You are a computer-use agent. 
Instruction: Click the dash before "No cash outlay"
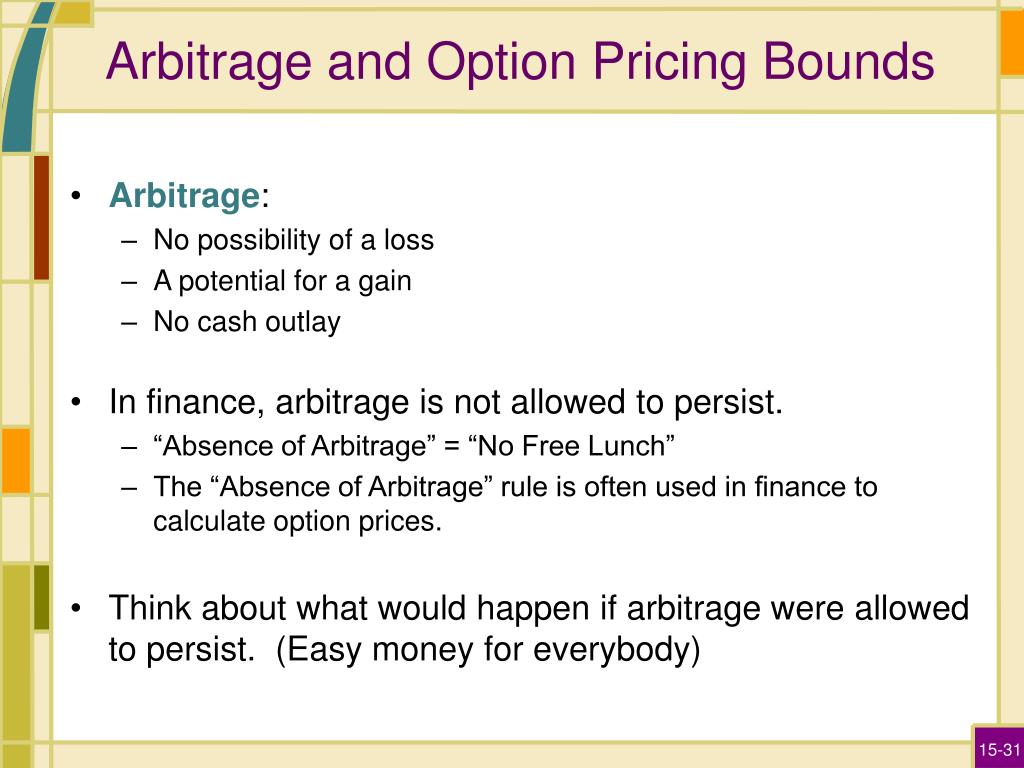click(x=129, y=323)
